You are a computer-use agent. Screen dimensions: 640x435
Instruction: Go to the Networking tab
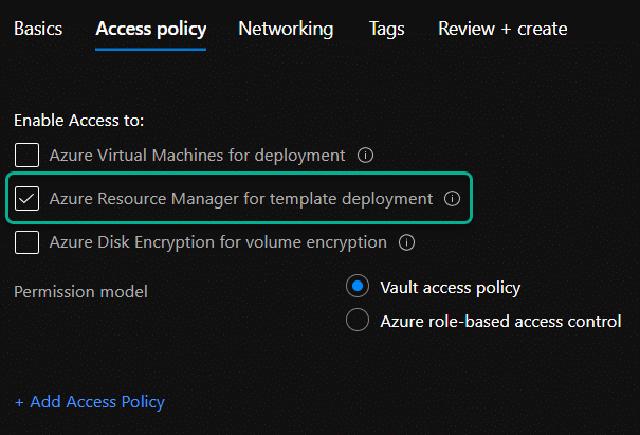pos(286,28)
